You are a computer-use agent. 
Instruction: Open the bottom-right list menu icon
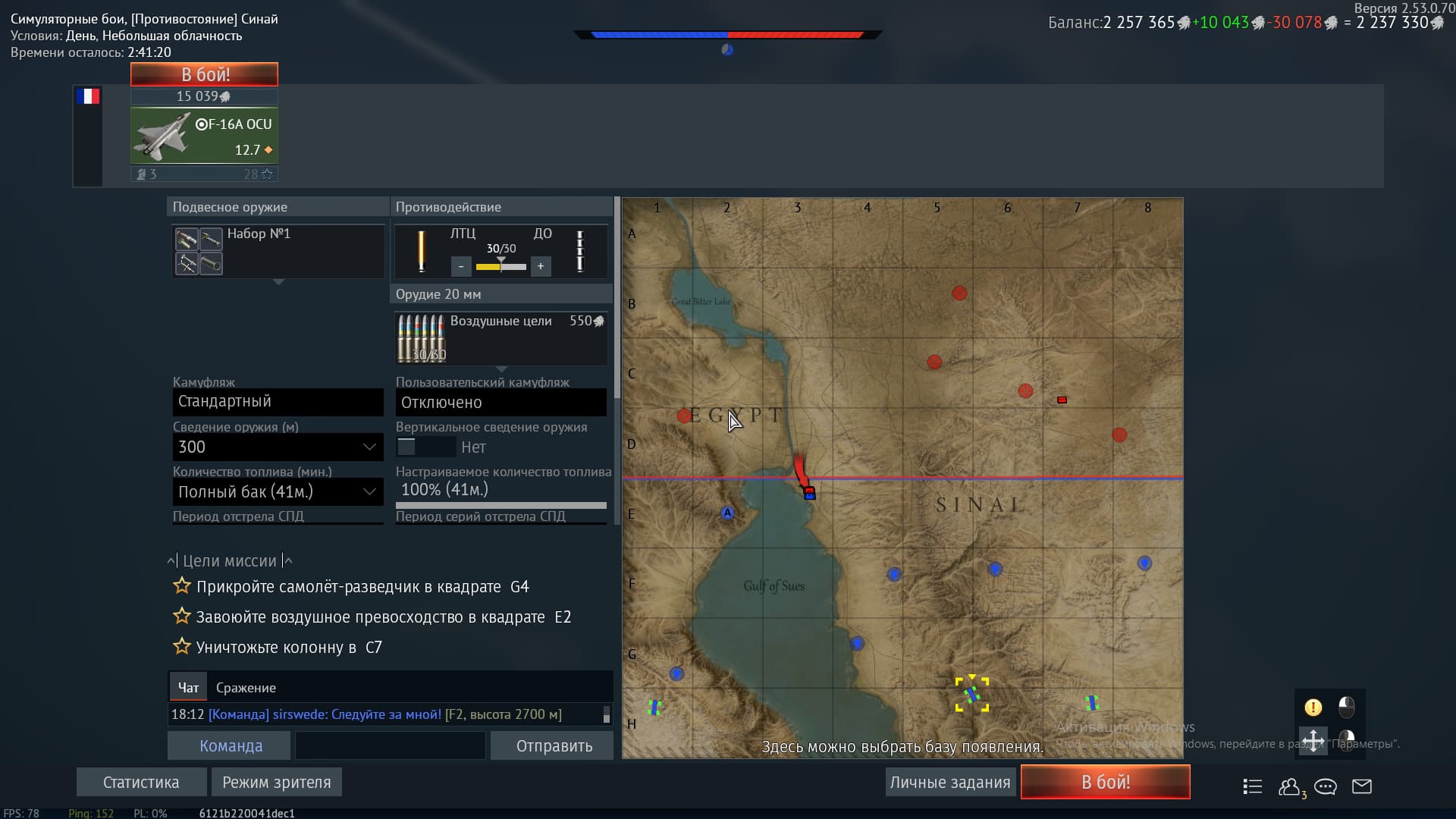(x=1253, y=786)
